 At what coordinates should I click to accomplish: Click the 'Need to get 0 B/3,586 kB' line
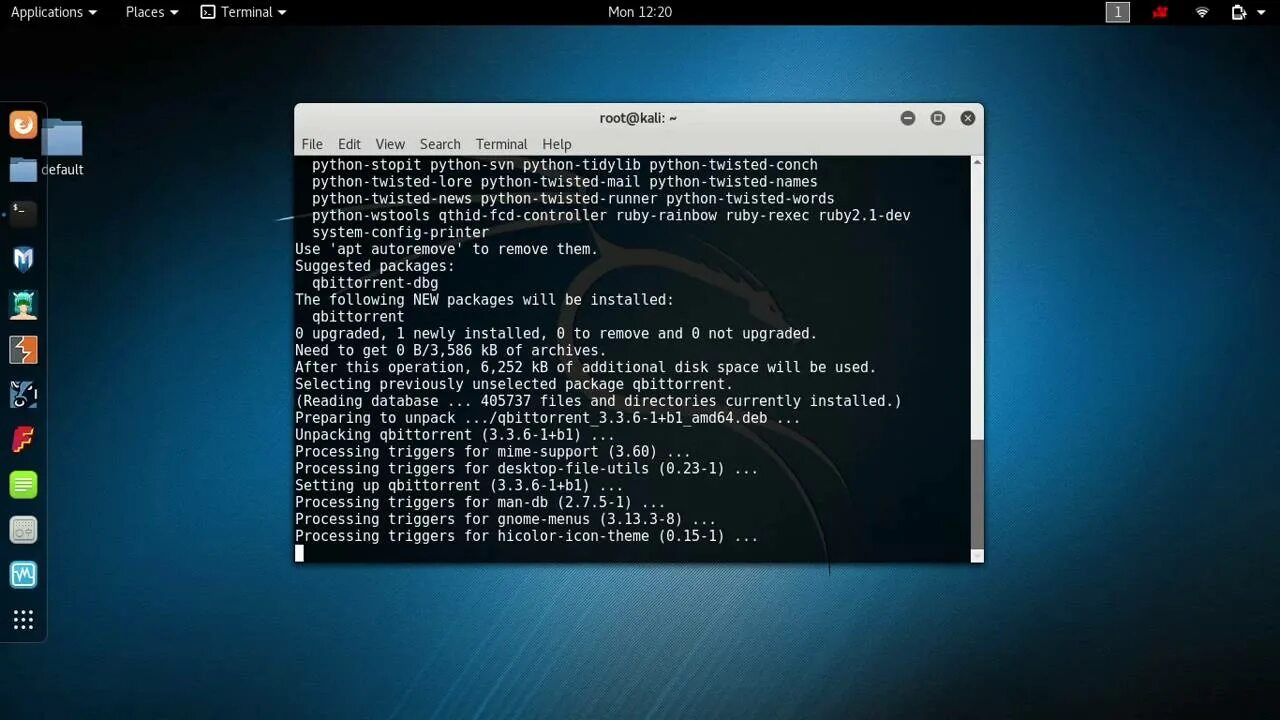coord(451,351)
